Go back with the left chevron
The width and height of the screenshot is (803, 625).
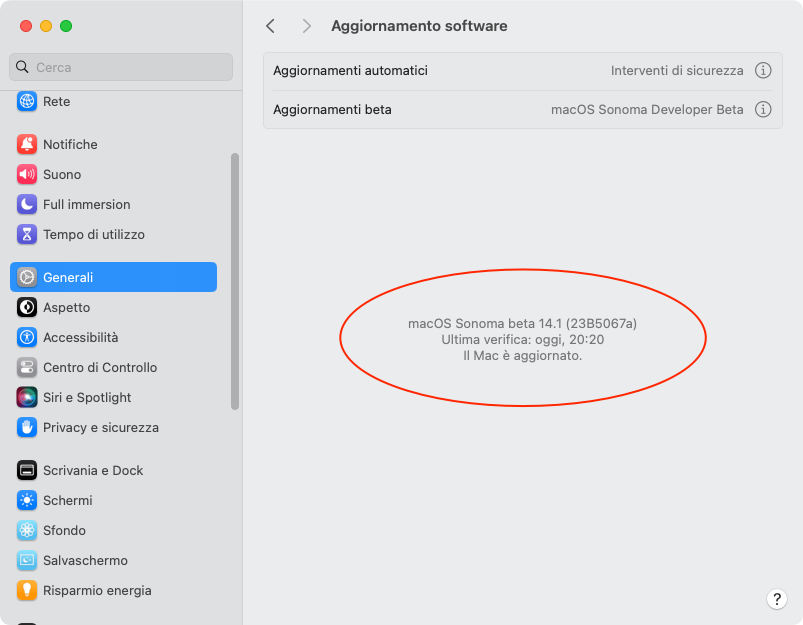(270, 26)
